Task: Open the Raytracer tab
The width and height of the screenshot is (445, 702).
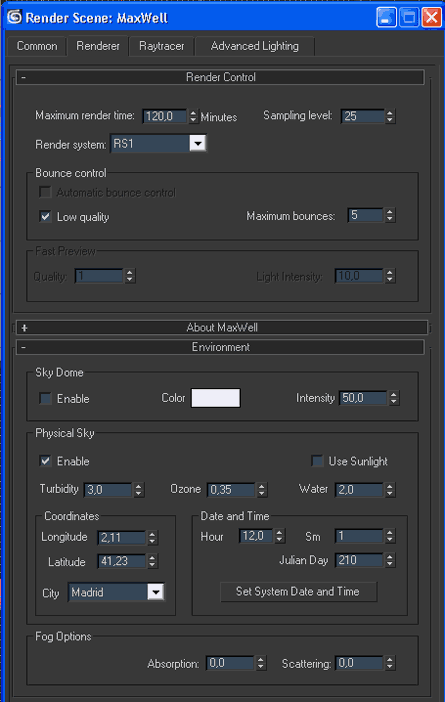Action: tap(162, 46)
